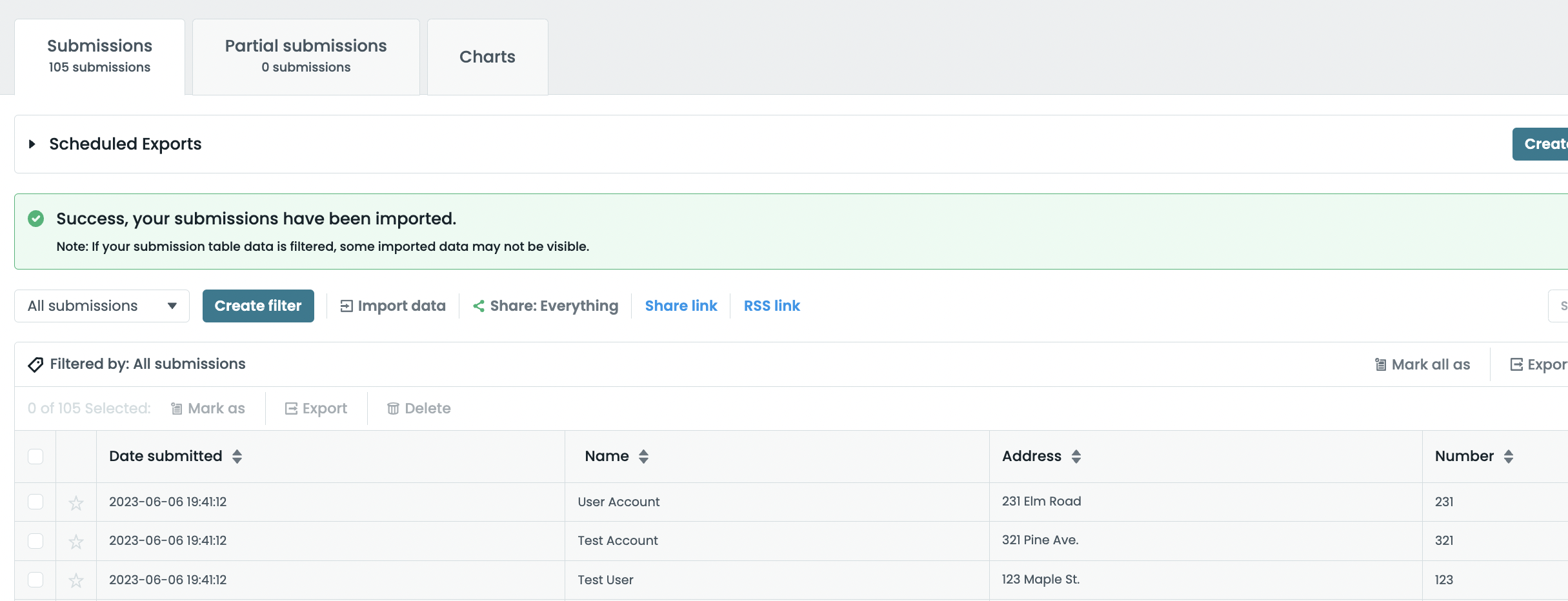This screenshot has width=1568, height=601.
Task: Open the All submissions filter dropdown
Action: [x=102, y=306]
